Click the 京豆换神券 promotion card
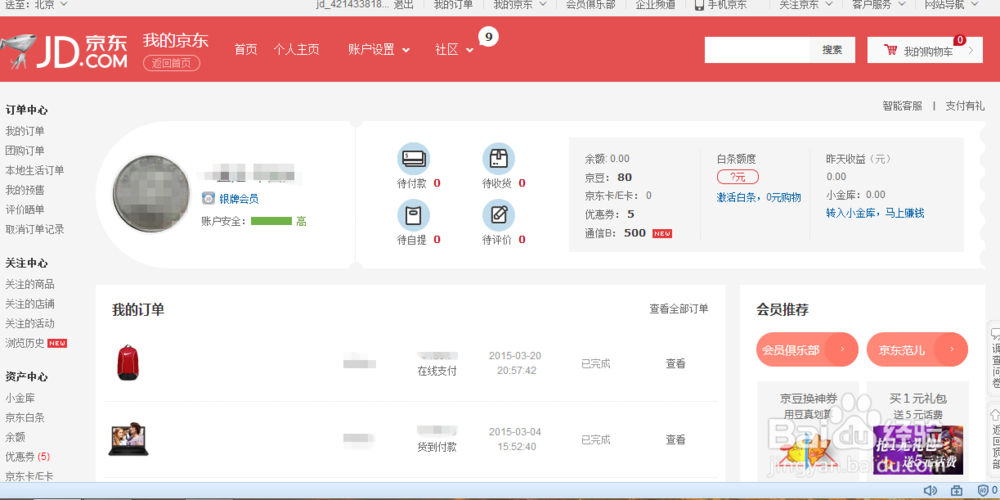This screenshot has width=1000, height=500. click(x=808, y=431)
